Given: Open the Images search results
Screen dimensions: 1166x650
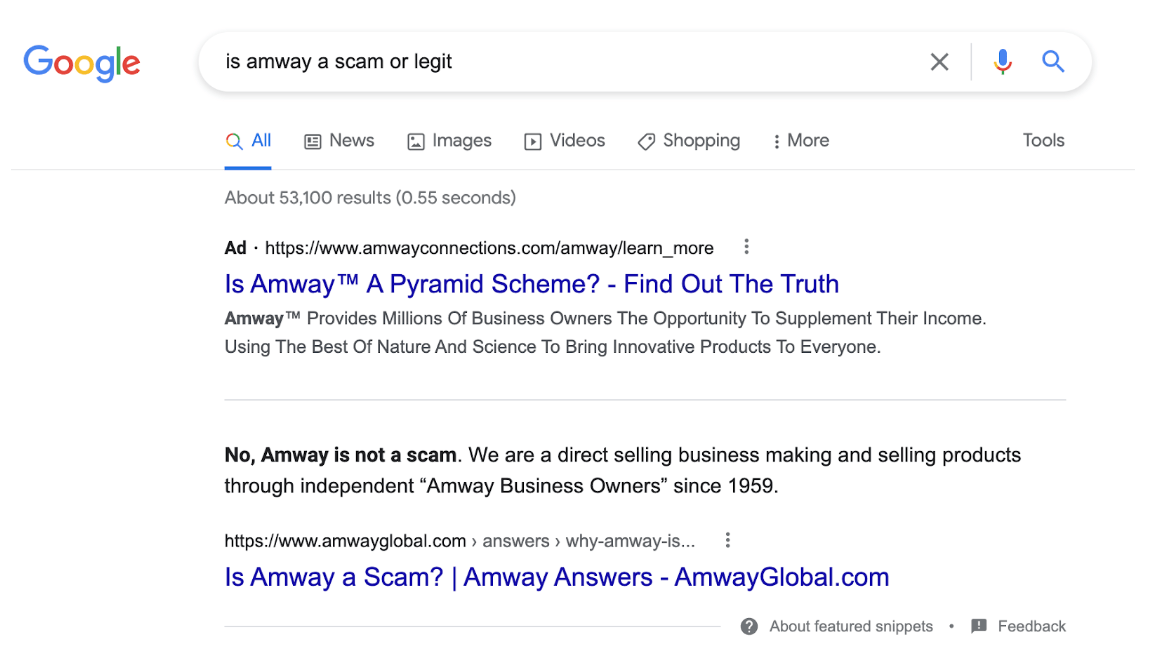Looking at the screenshot, I should (x=449, y=140).
